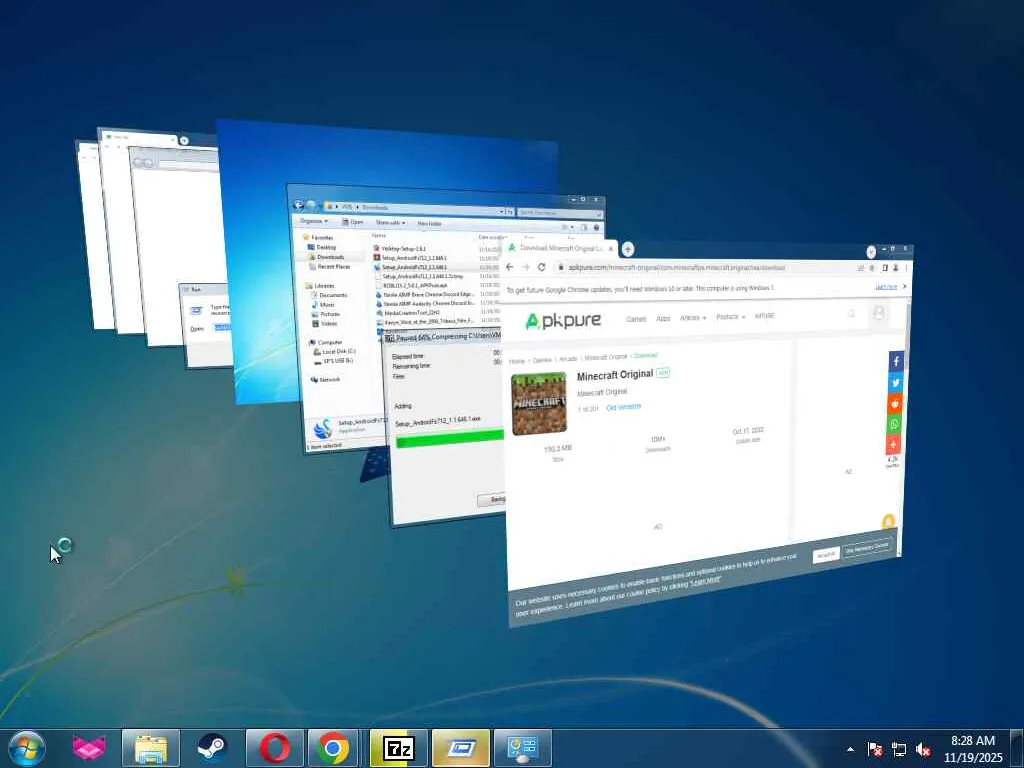Open Windows Explorer from the taskbar
Screen dimensions: 1024x768
tap(151, 748)
